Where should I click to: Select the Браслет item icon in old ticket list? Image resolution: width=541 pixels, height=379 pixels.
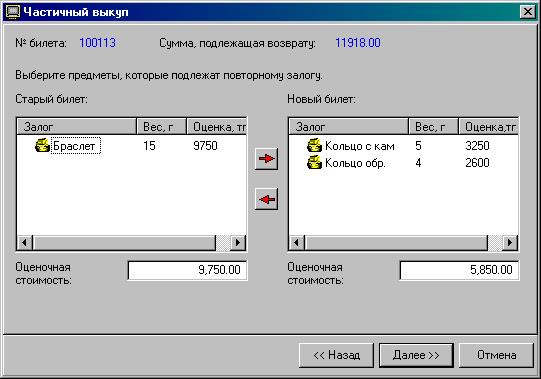42,145
